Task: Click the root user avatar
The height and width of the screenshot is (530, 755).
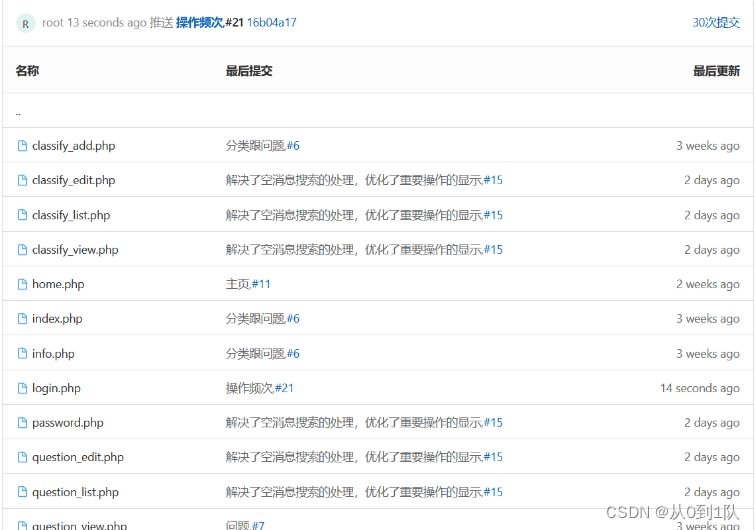Action: click(26, 23)
